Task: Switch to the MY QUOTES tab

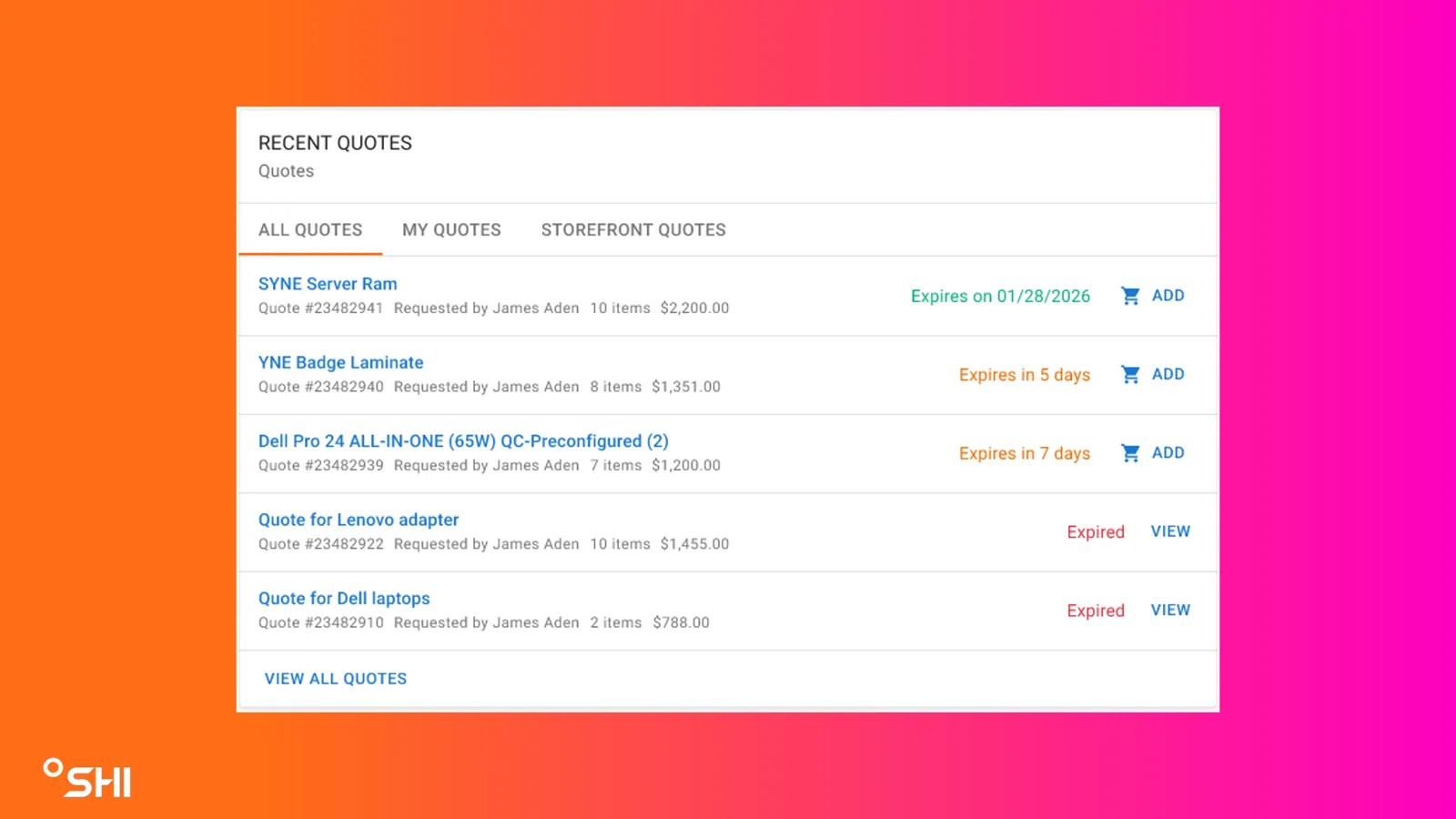Action: [x=451, y=230]
